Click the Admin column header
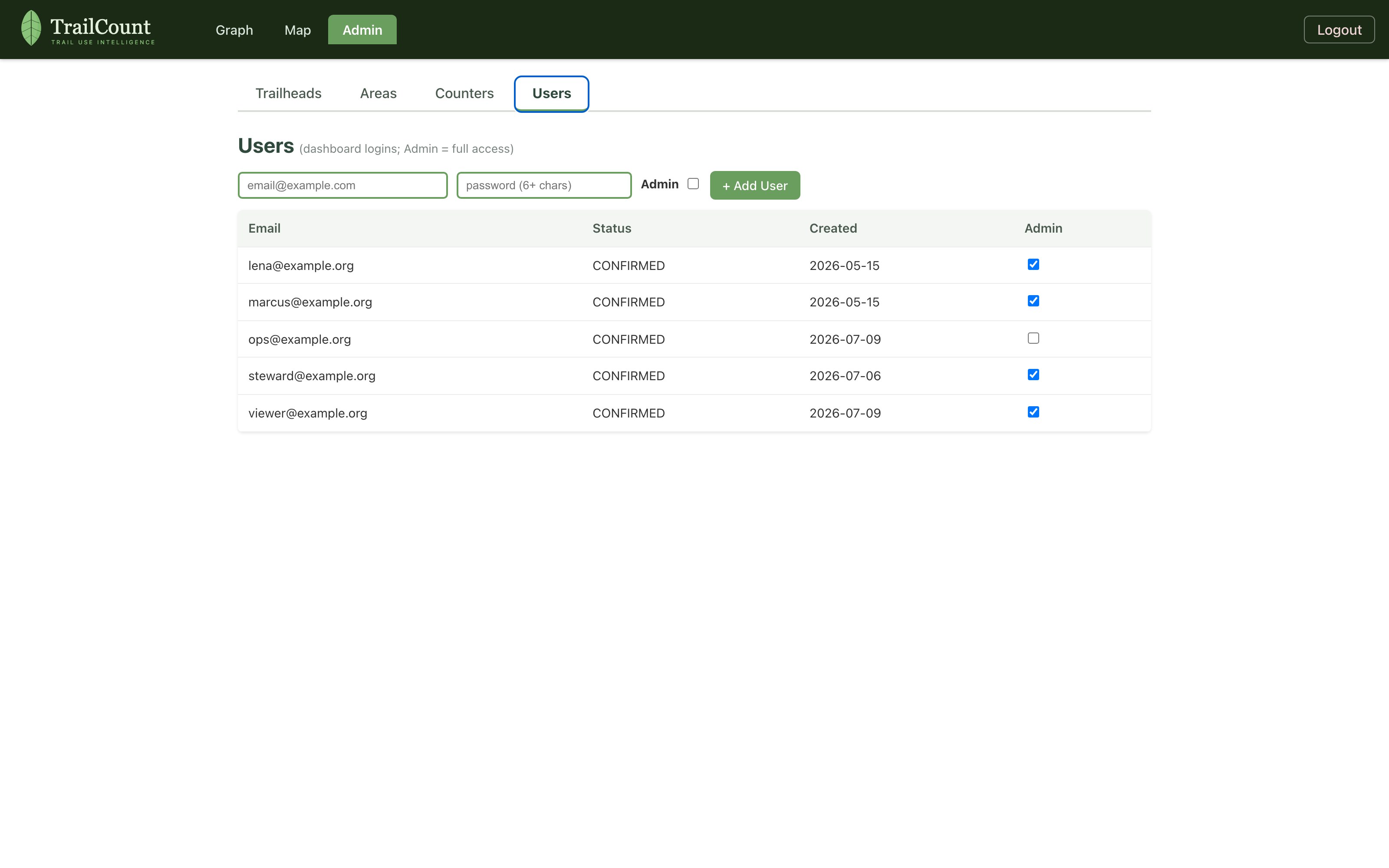 pyautogui.click(x=1043, y=228)
